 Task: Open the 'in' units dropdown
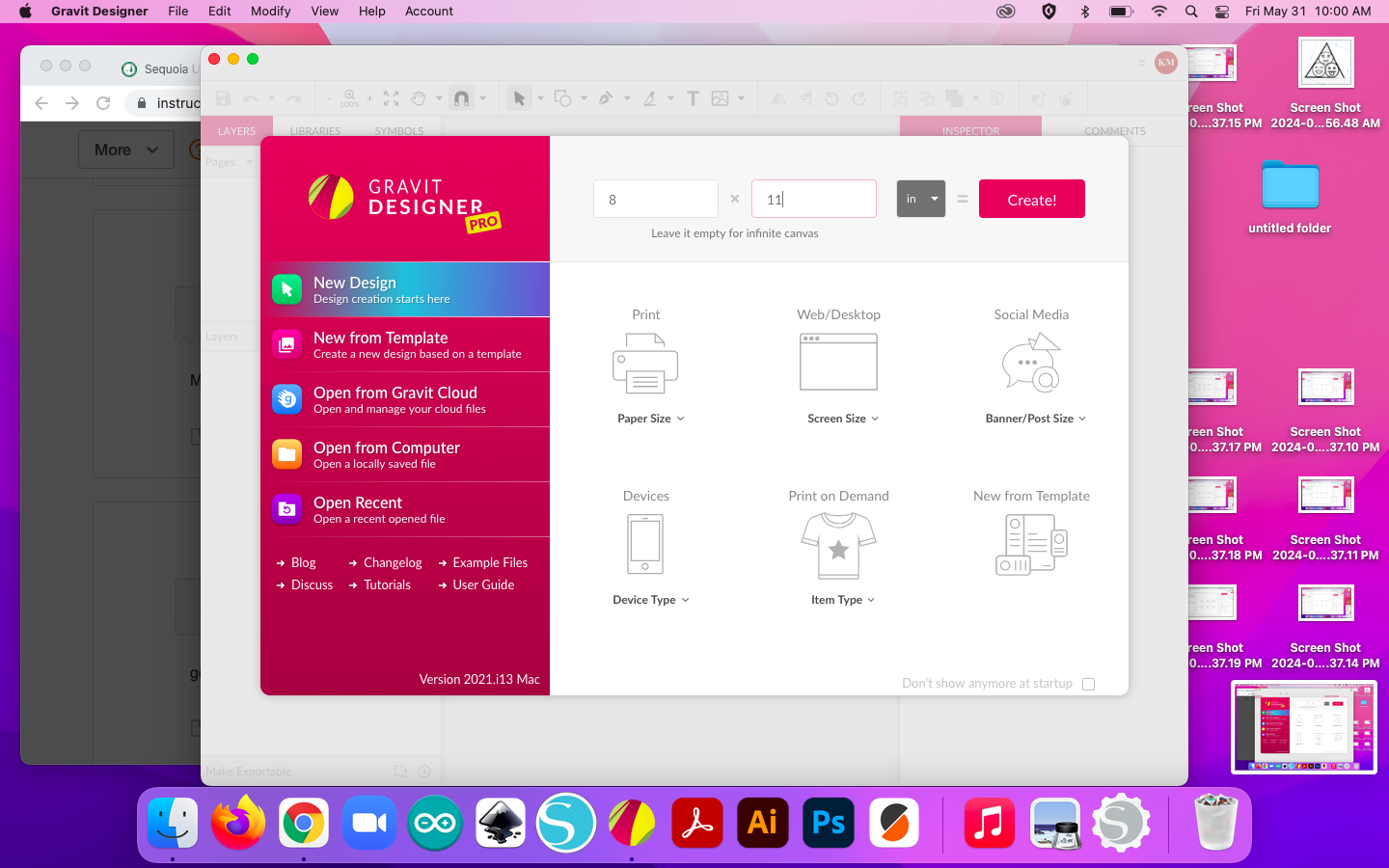(920, 199)
